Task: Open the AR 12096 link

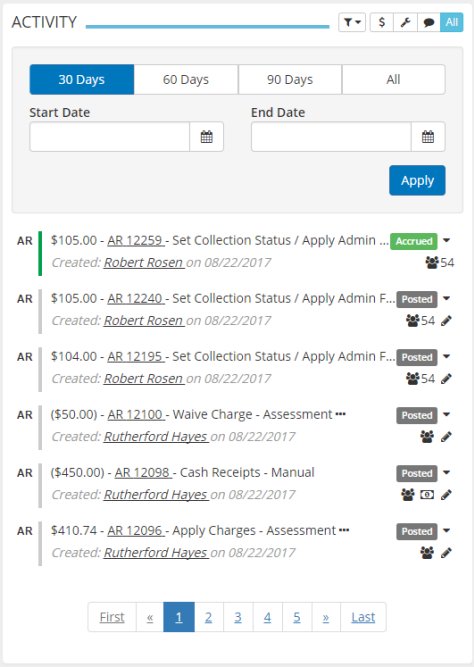Action: coord(135,531)
